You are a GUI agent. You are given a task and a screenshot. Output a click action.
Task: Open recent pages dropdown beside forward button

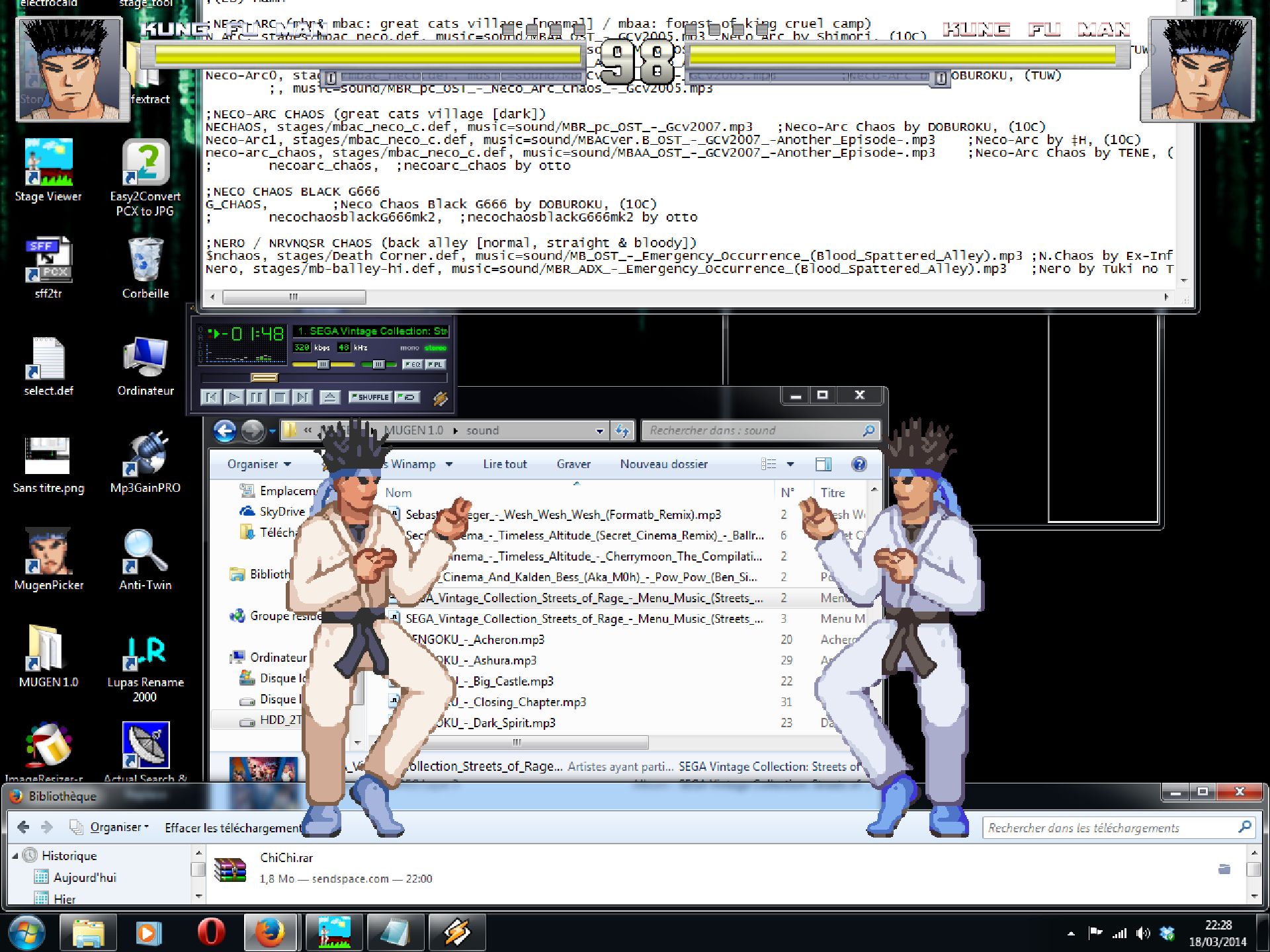[272, 431]
